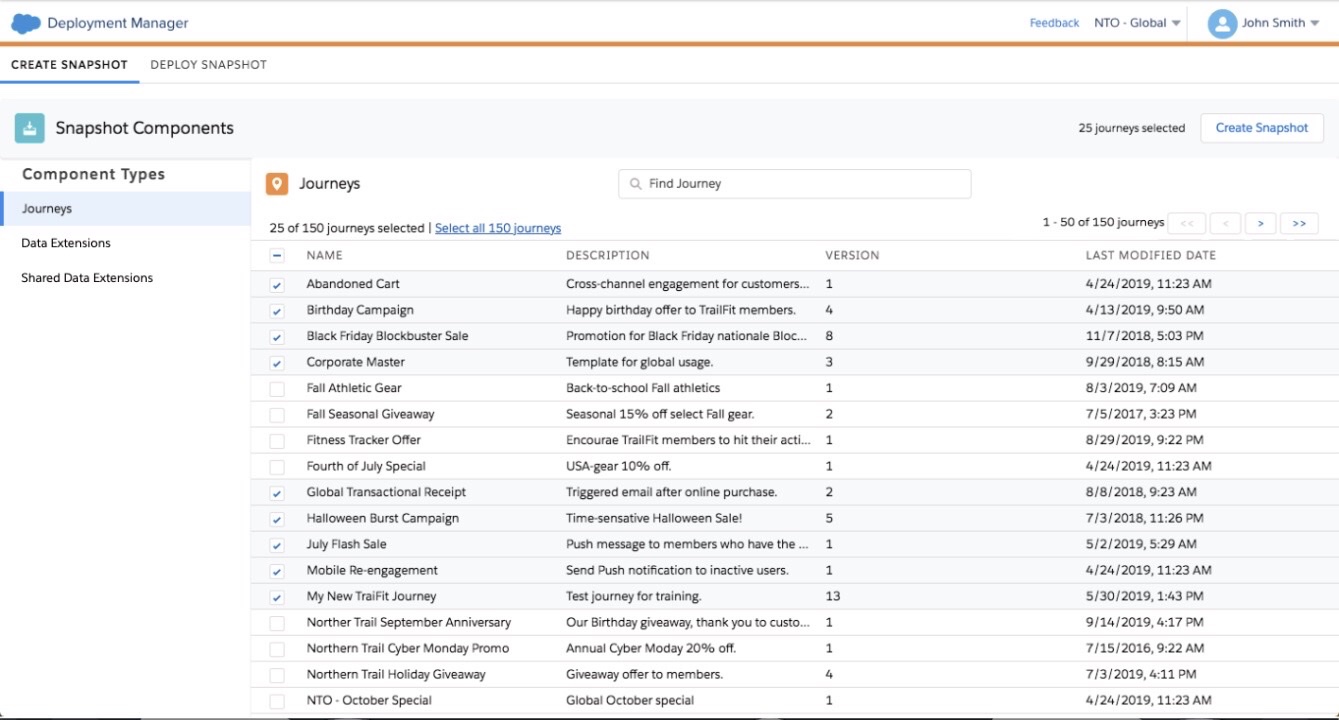Screen dimensions: 1339x720
Task: Click the first page pagination arrow
Action: (x=1186, y=223)
